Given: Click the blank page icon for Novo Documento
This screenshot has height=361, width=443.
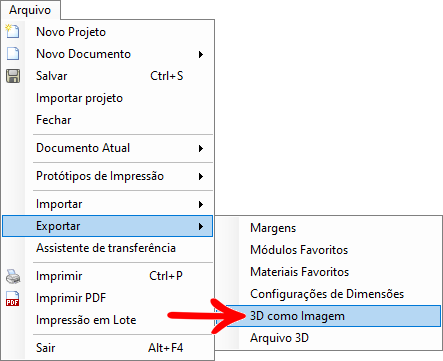Looking at the screenshot, I should (x=13, y=54).
